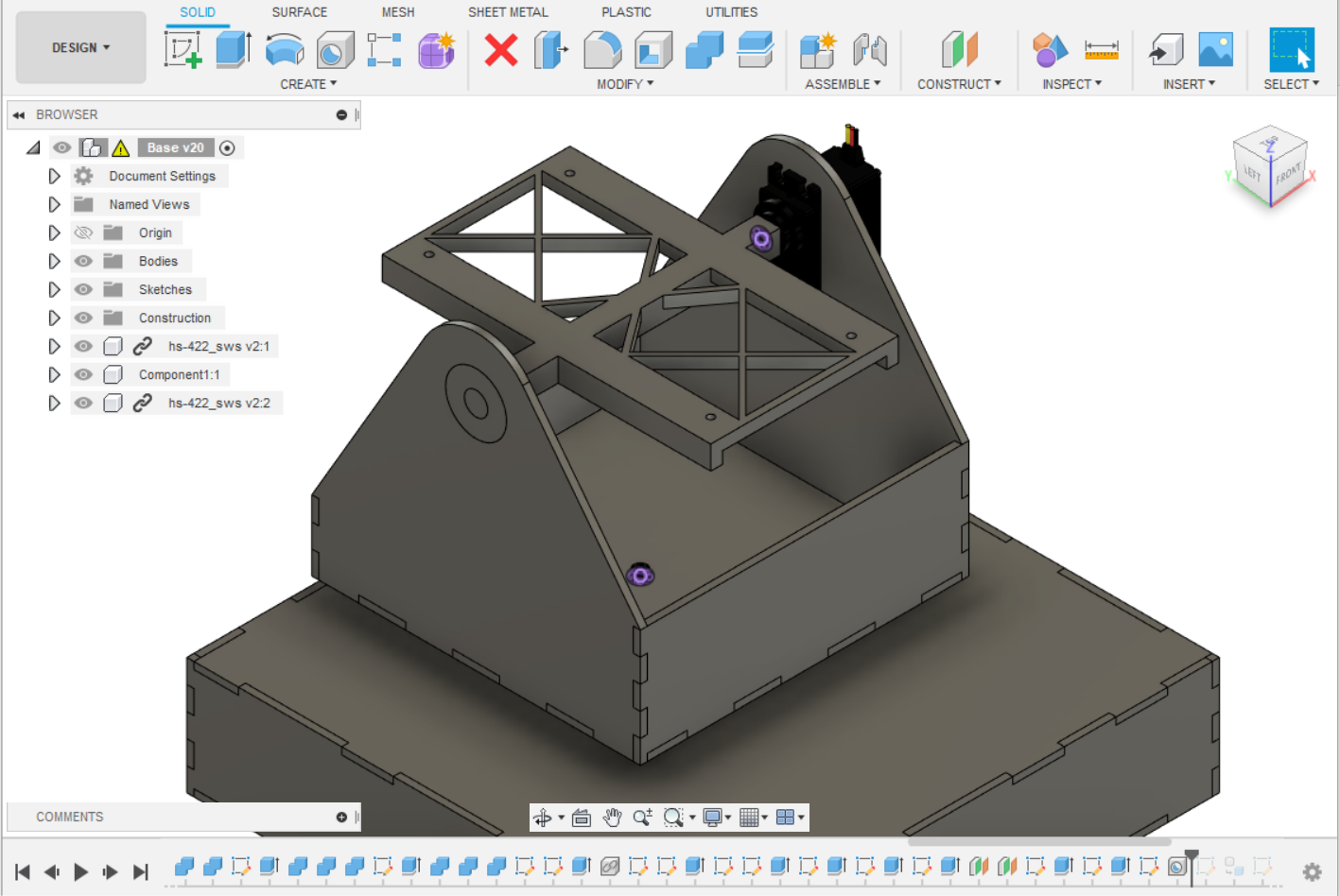
Task: Toggle visibility of Component1:1
Action: click(83, 374)
